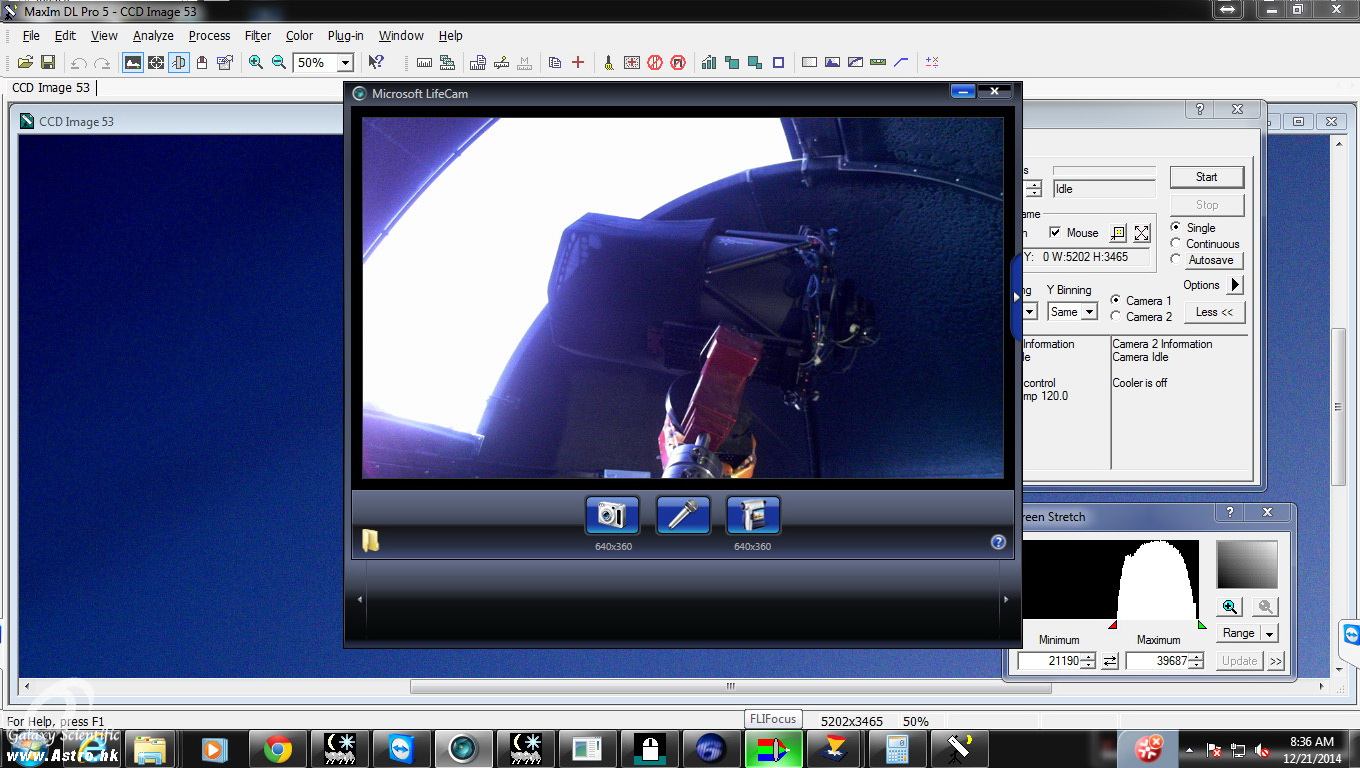Open the Analyze menu
This screenshot has height=768, width=1360.
[153, 35]
